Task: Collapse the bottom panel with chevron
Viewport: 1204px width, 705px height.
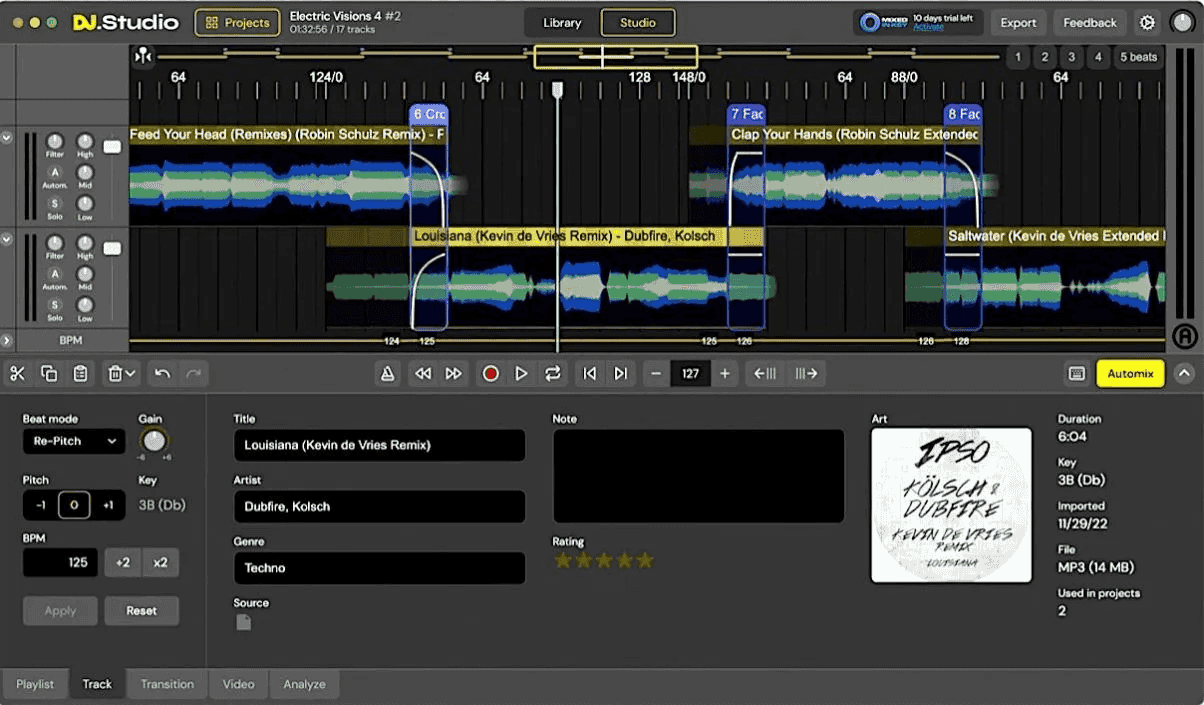Action: [x=1184, y=373]
